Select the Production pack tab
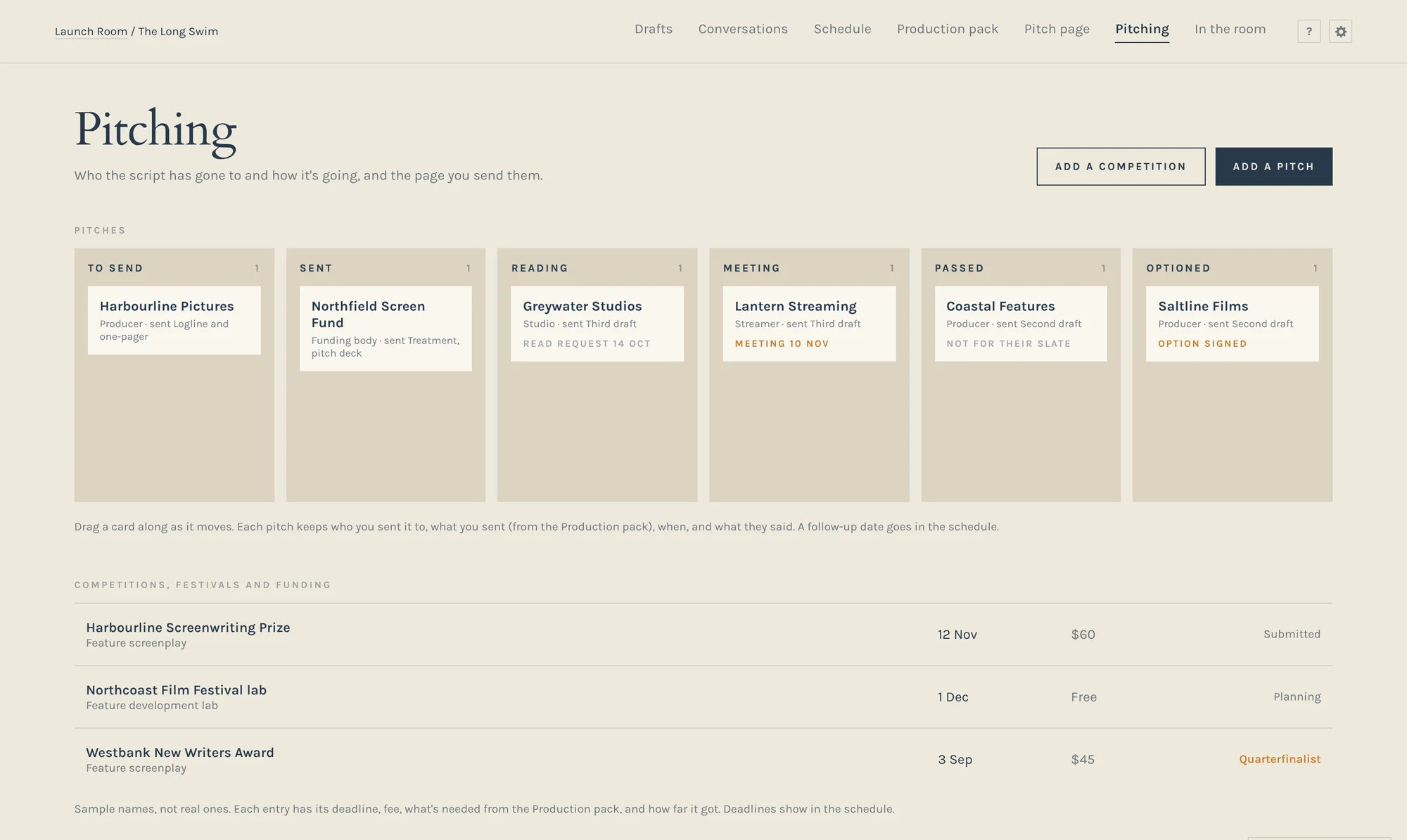The height and width of the screenshot is (840, 1407). (948, 29)
